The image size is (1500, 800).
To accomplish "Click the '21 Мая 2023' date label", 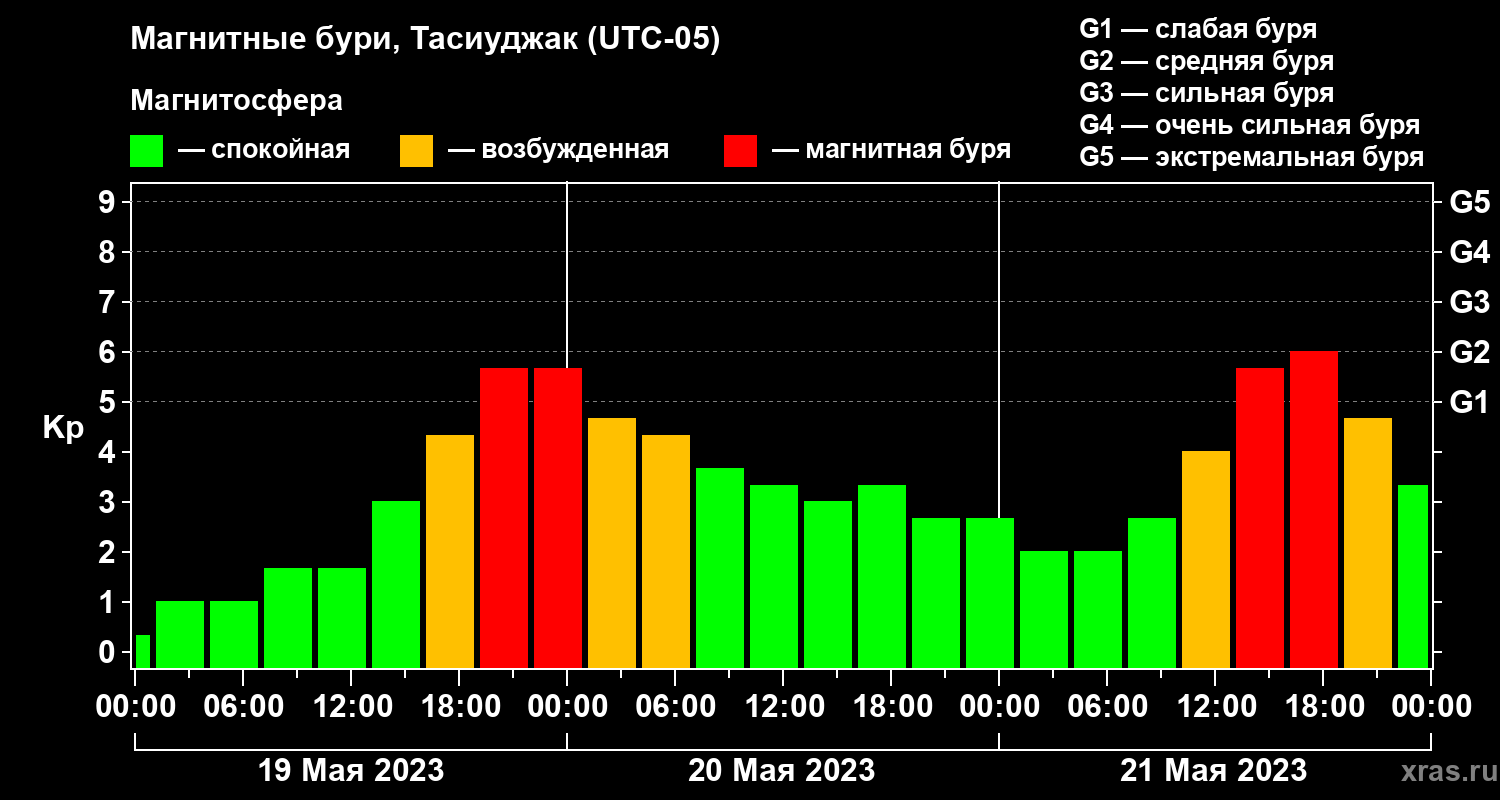I will pos(1214,771).
